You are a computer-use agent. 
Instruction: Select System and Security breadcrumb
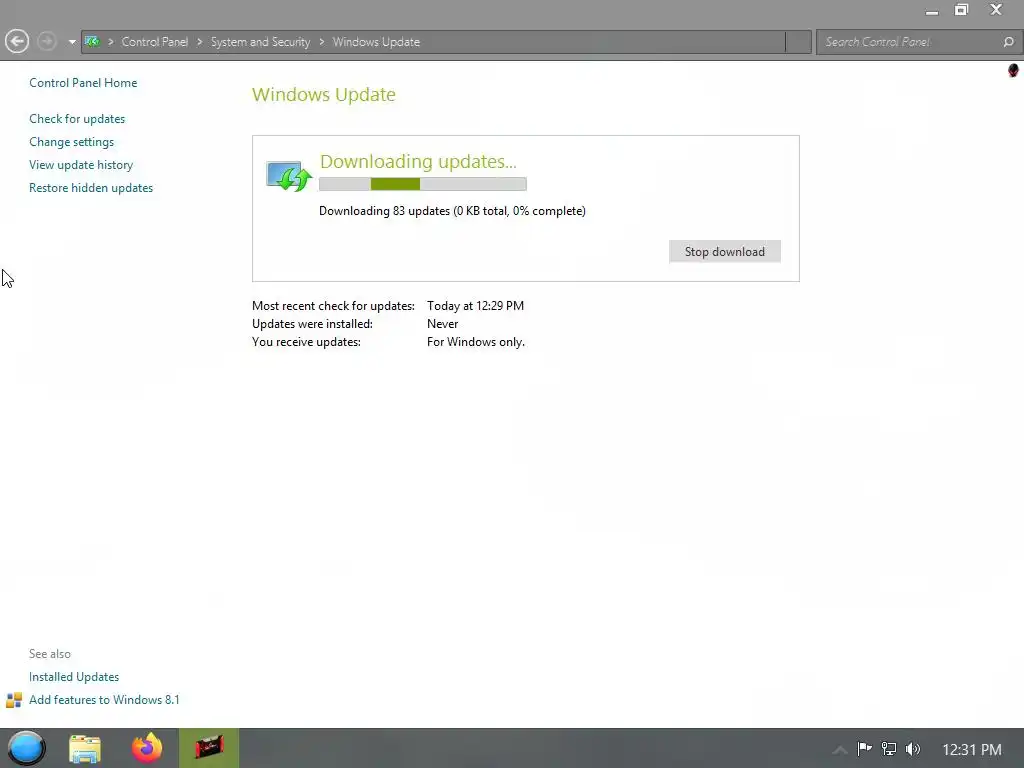(x=260, y=42)
